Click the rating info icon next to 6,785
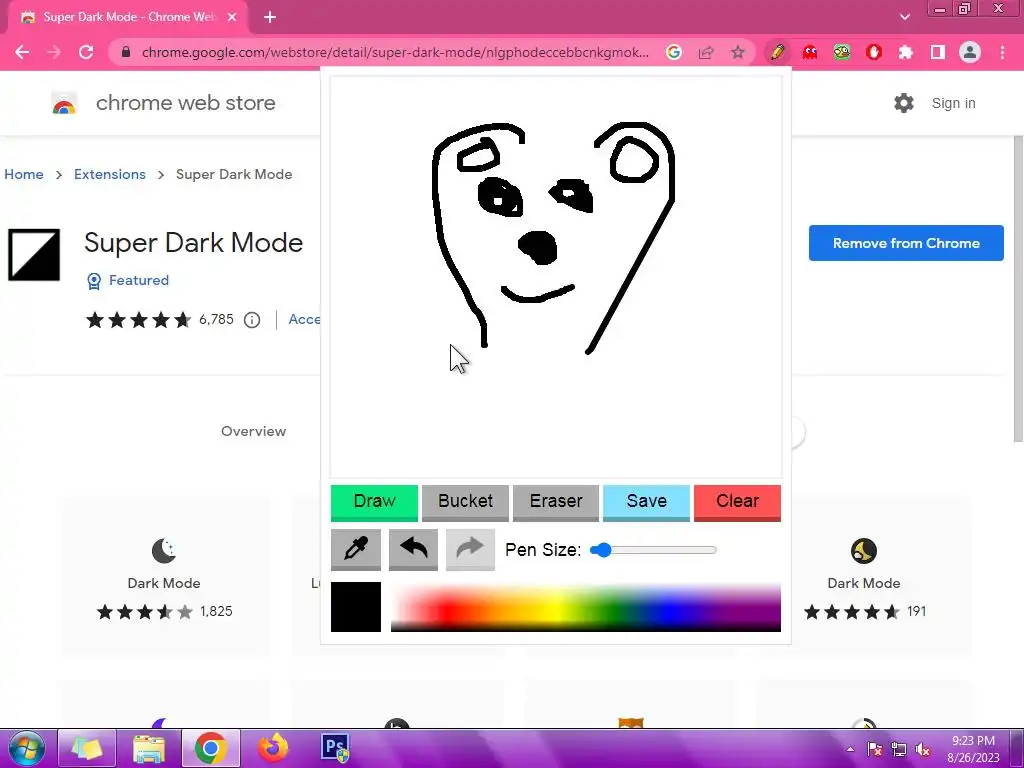1024x768 pixels. point(252,320)
